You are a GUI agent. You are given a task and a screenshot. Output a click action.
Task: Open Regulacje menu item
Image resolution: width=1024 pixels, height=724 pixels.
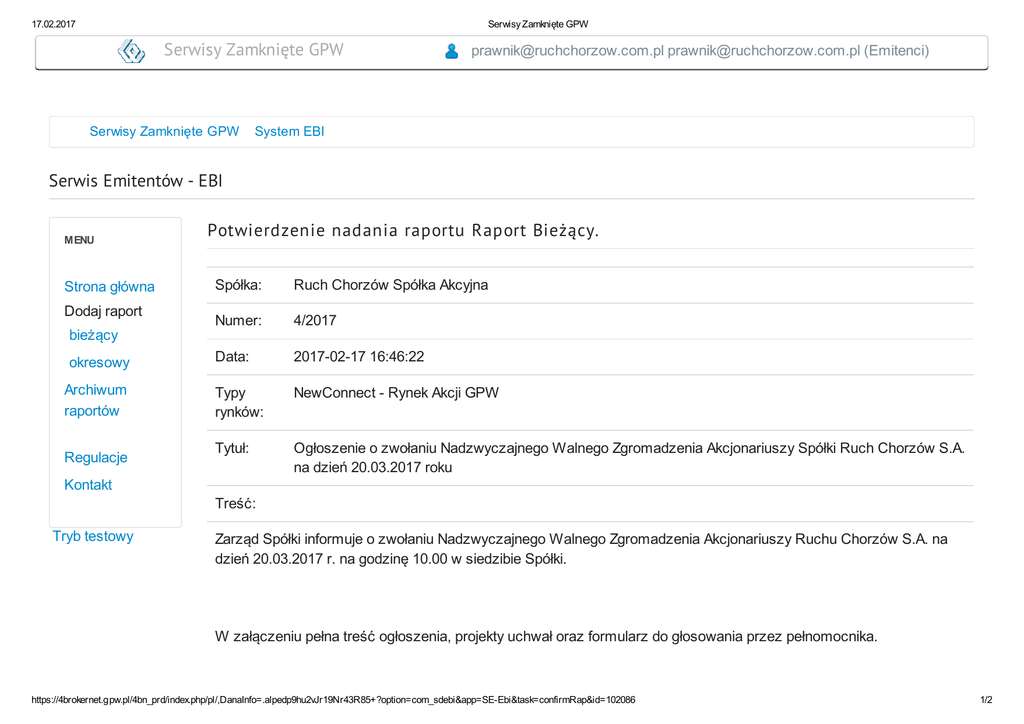click(96, 457)
